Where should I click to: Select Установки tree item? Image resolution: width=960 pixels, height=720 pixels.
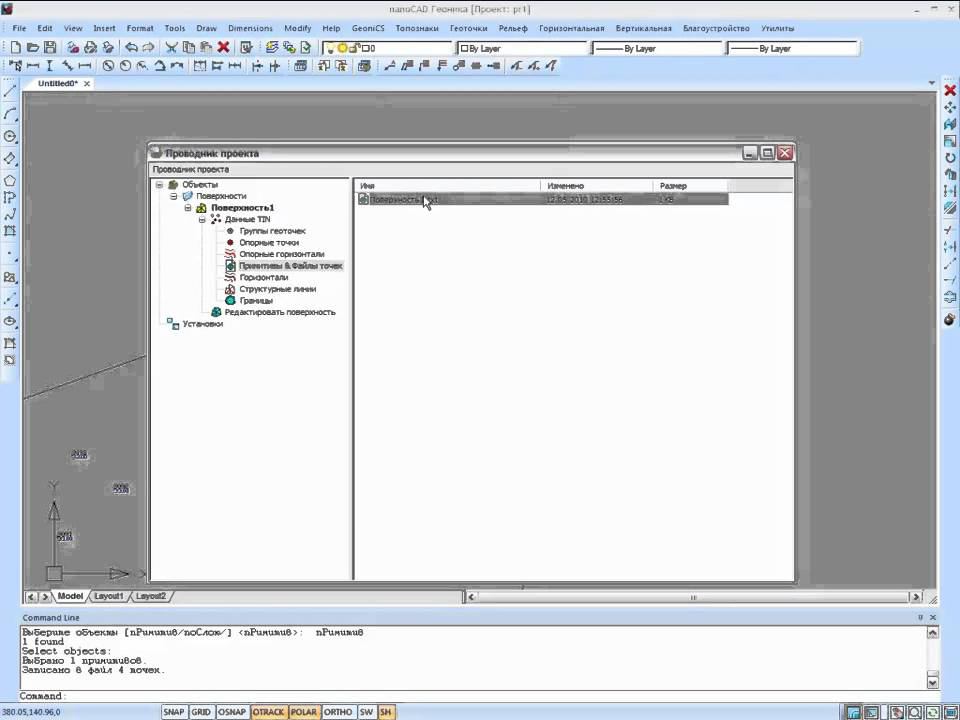click(x=203, y=324)
